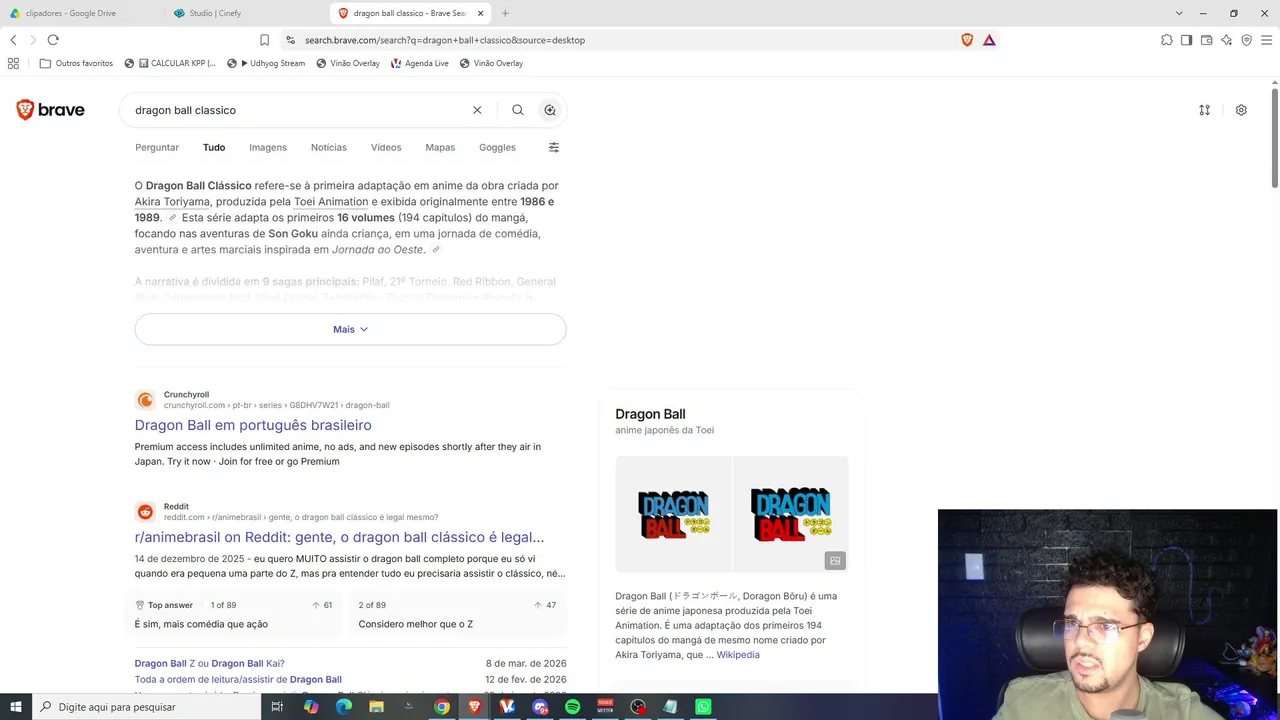Viewport: 1280px width, 720px height.
Task: View site information in the address bar
Action: pyautogui.click(x=290, y=40)
